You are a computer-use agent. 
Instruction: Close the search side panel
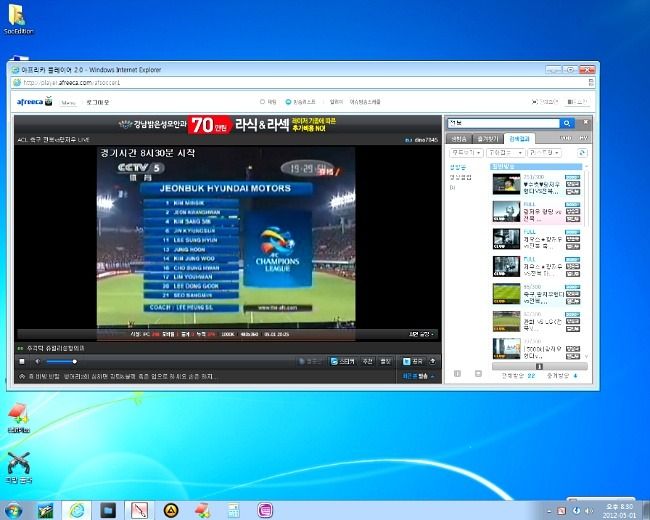(586, 122)
